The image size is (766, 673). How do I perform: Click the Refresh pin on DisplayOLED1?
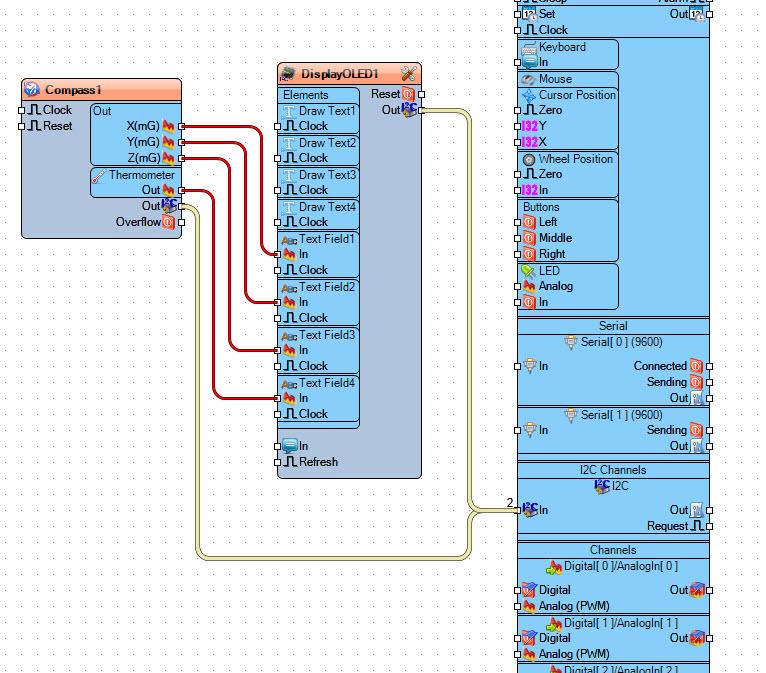[277, 462]
